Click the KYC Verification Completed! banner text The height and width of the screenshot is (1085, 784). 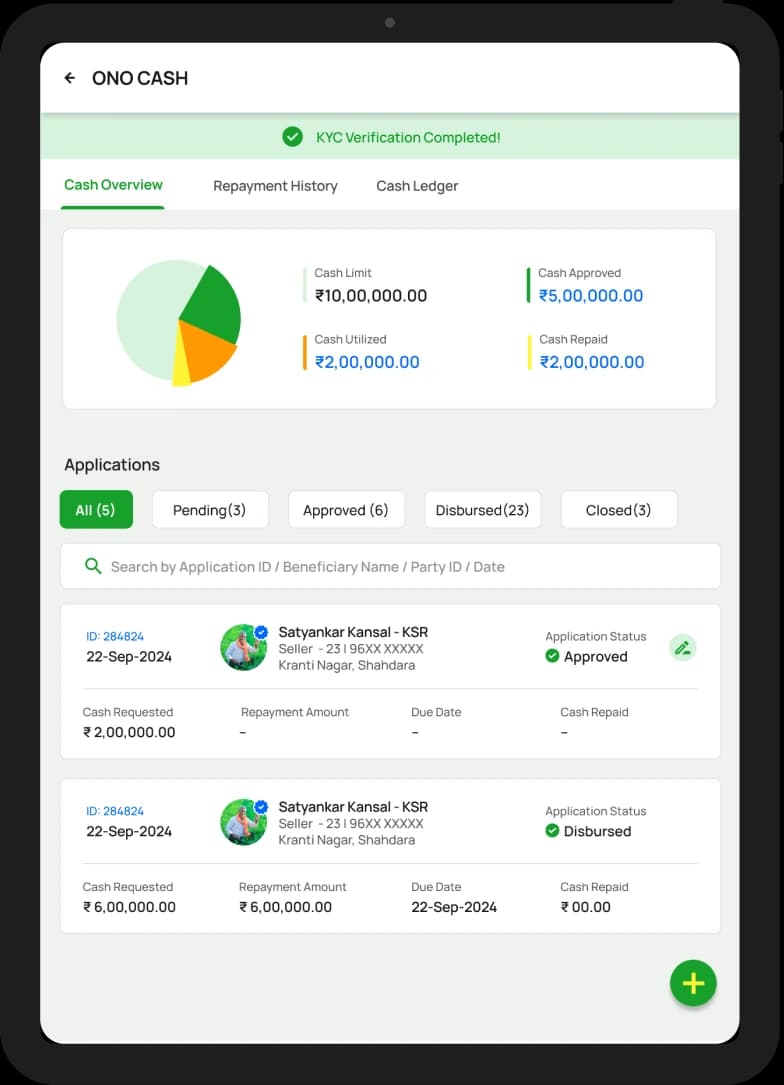pyautogui.click(x=408, y=137)
